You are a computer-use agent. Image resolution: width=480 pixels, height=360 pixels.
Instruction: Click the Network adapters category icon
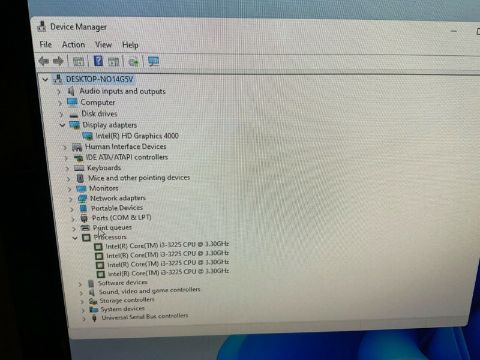coord(82,199)
